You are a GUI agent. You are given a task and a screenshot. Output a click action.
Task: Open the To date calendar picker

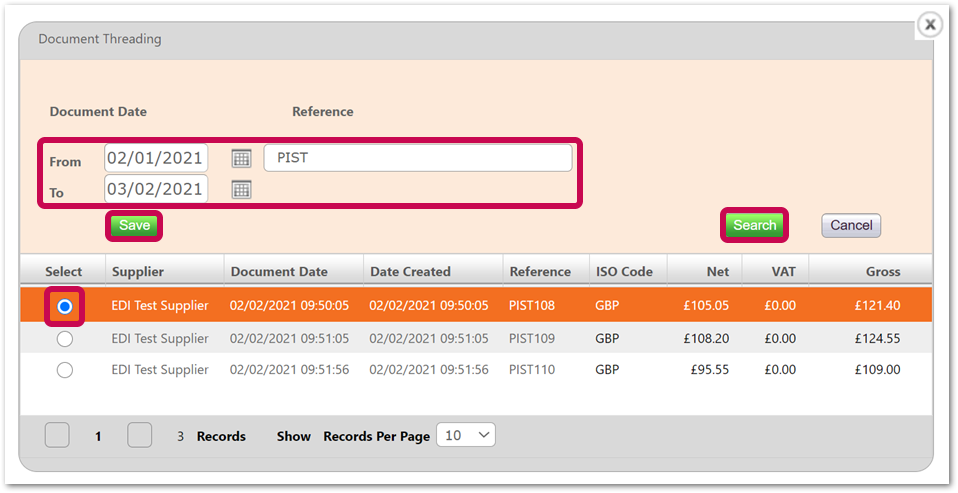[241, 190]
